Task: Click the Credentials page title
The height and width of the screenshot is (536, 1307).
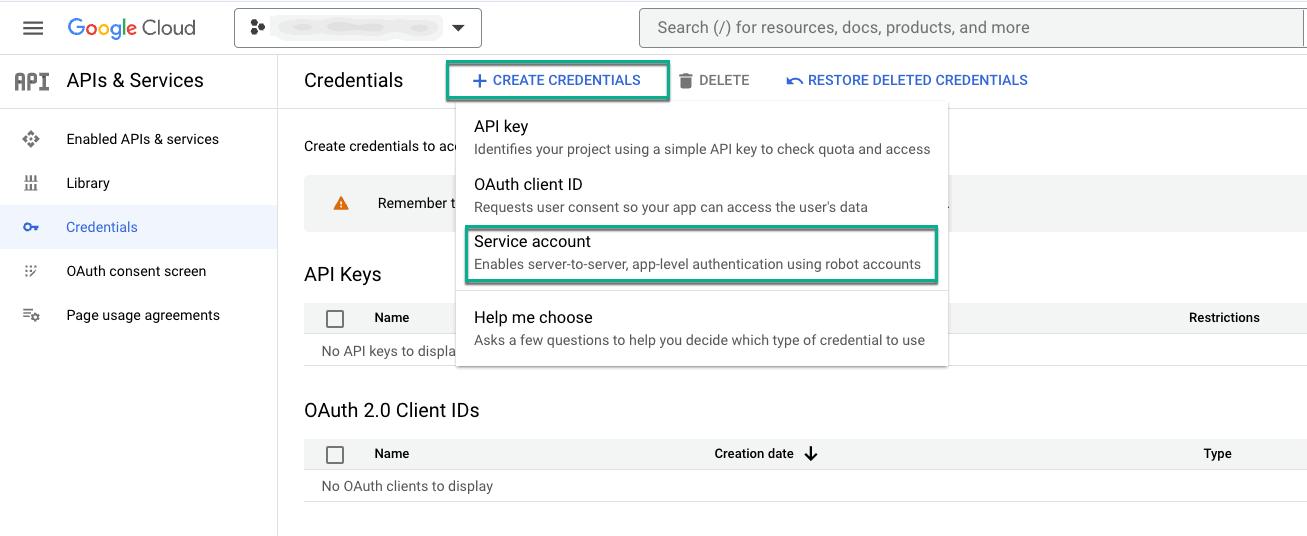Action: (x=354, y=81)
